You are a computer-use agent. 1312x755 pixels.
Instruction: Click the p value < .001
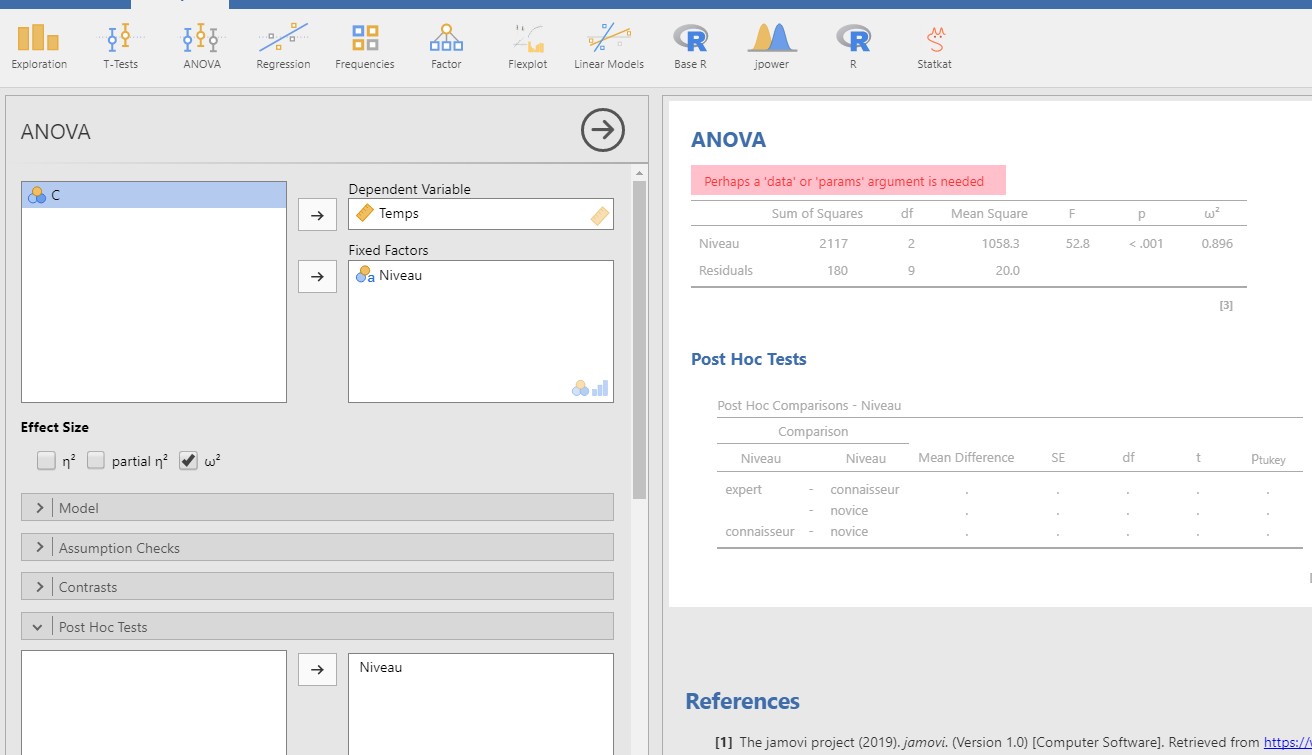pyautogui.click(x=1146, y=243)
